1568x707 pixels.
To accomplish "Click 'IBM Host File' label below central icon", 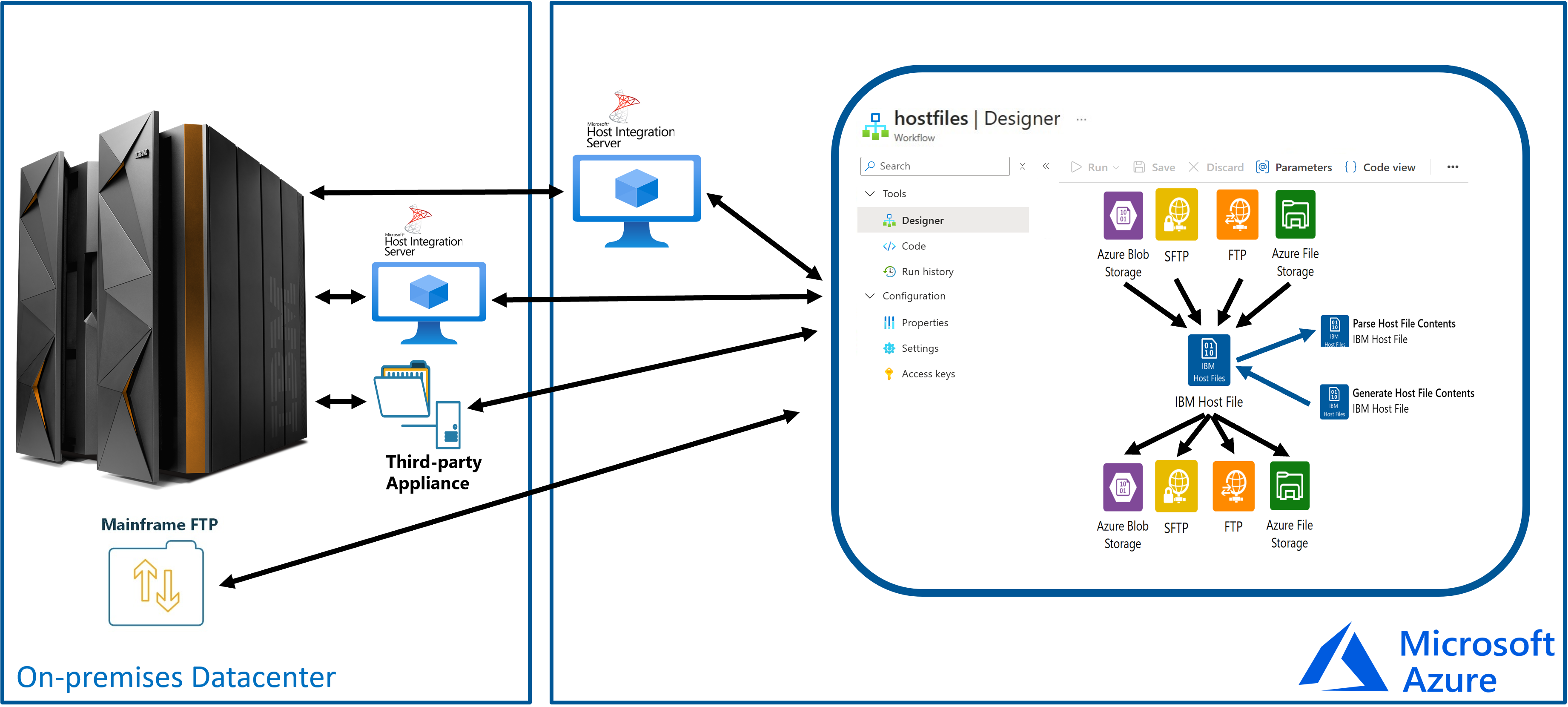I will click(1208, 402).
